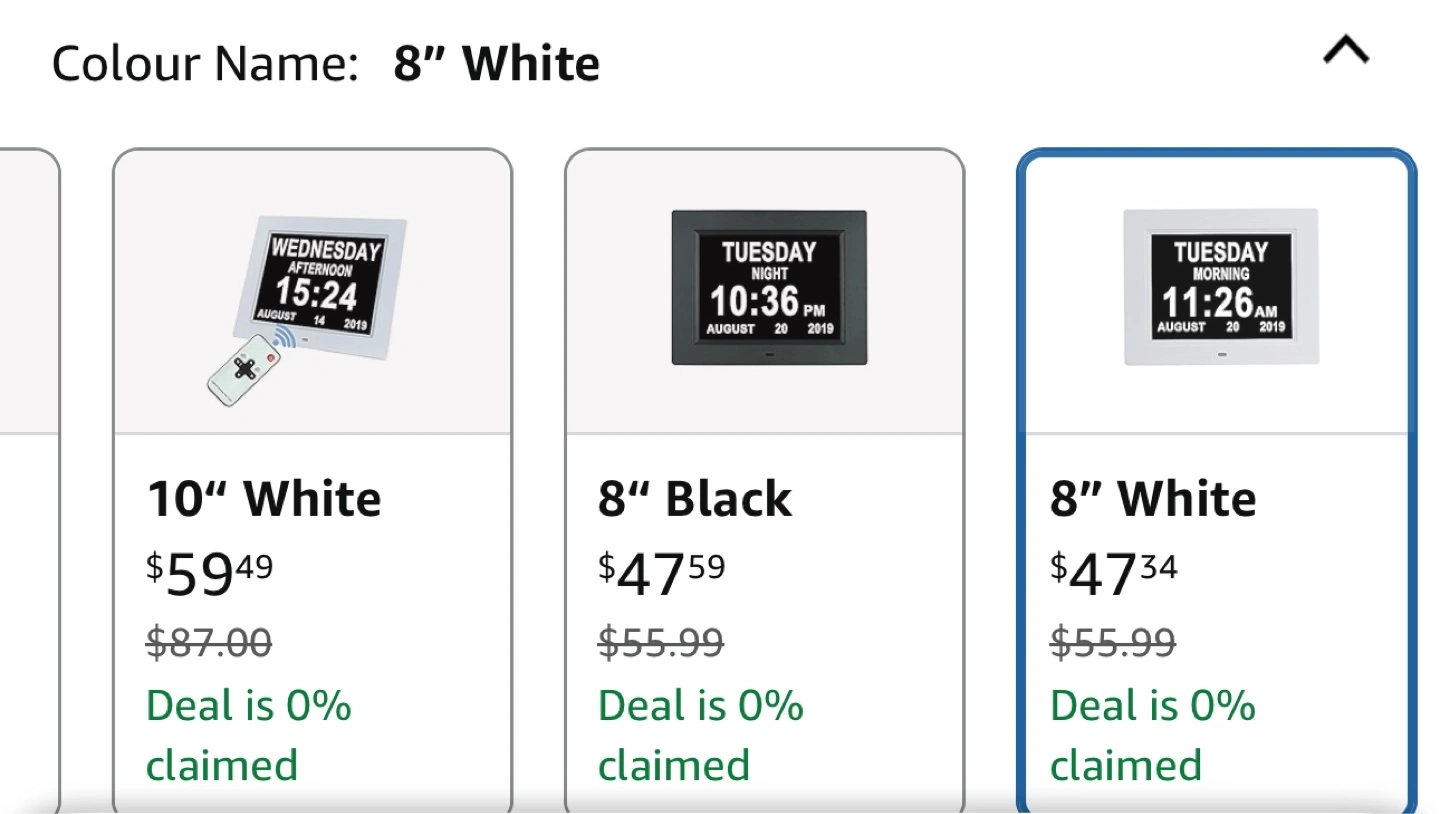Select the 8" White option card

[x=1217, y=481]
